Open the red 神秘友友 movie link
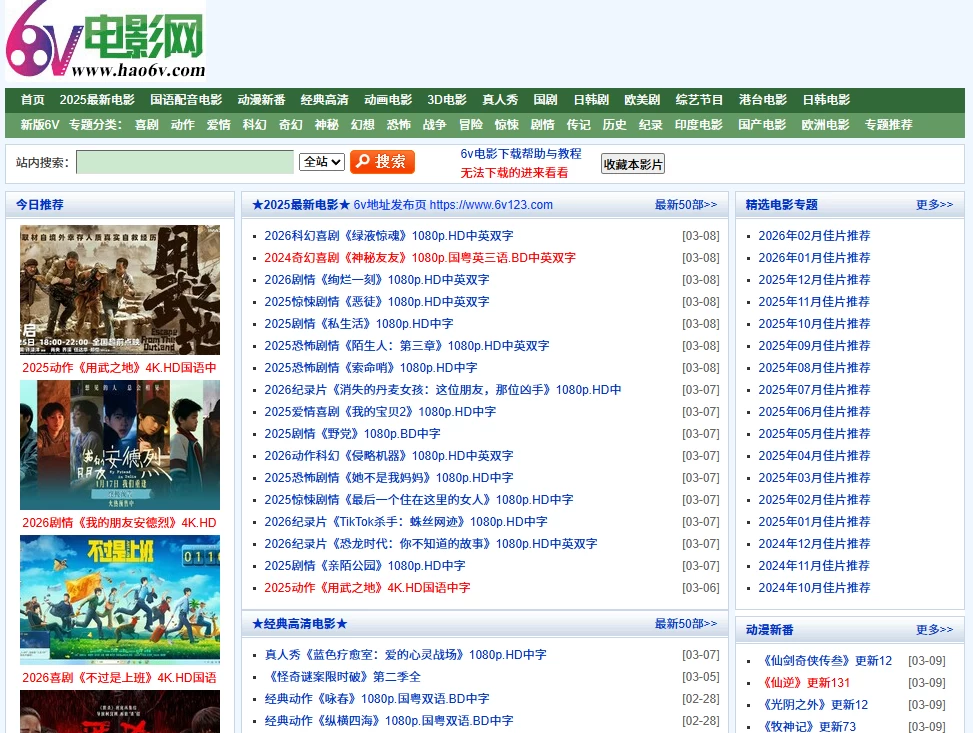This screenshot has width=973, height=733. pos(419,258)
